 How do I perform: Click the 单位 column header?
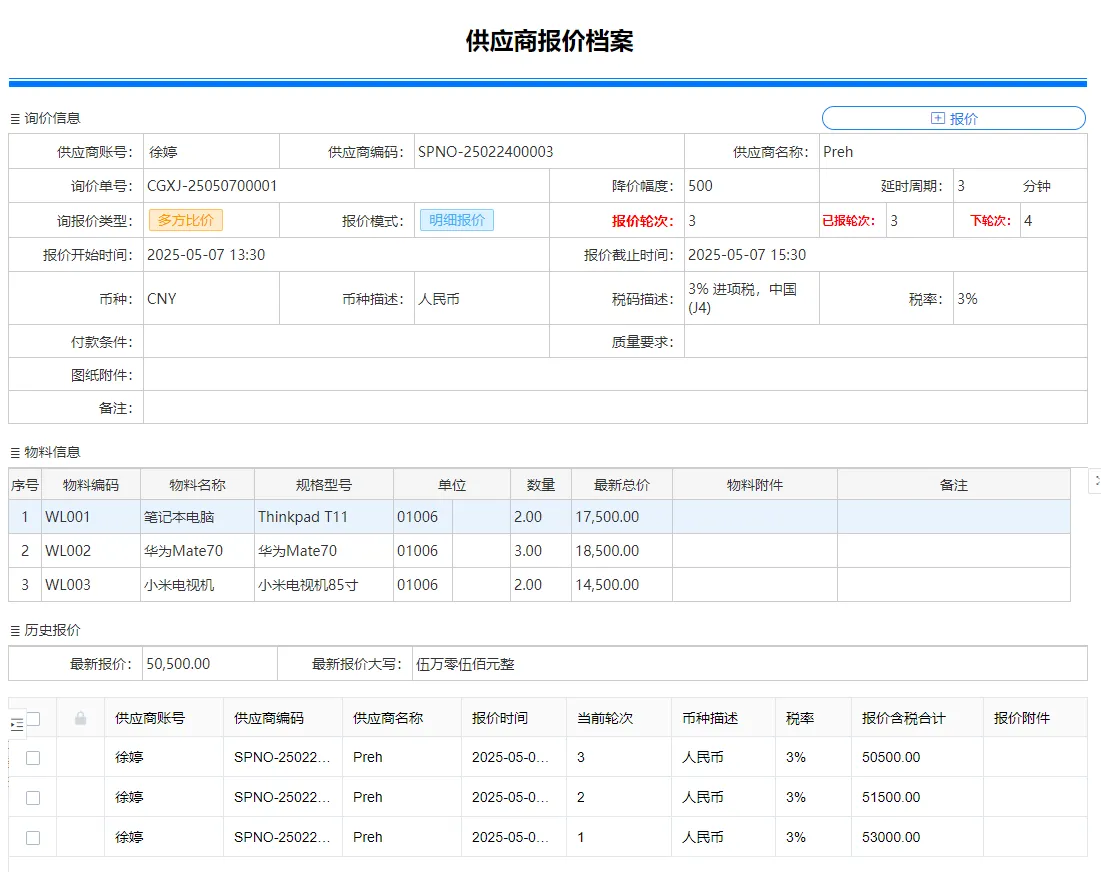click(452, 484)
